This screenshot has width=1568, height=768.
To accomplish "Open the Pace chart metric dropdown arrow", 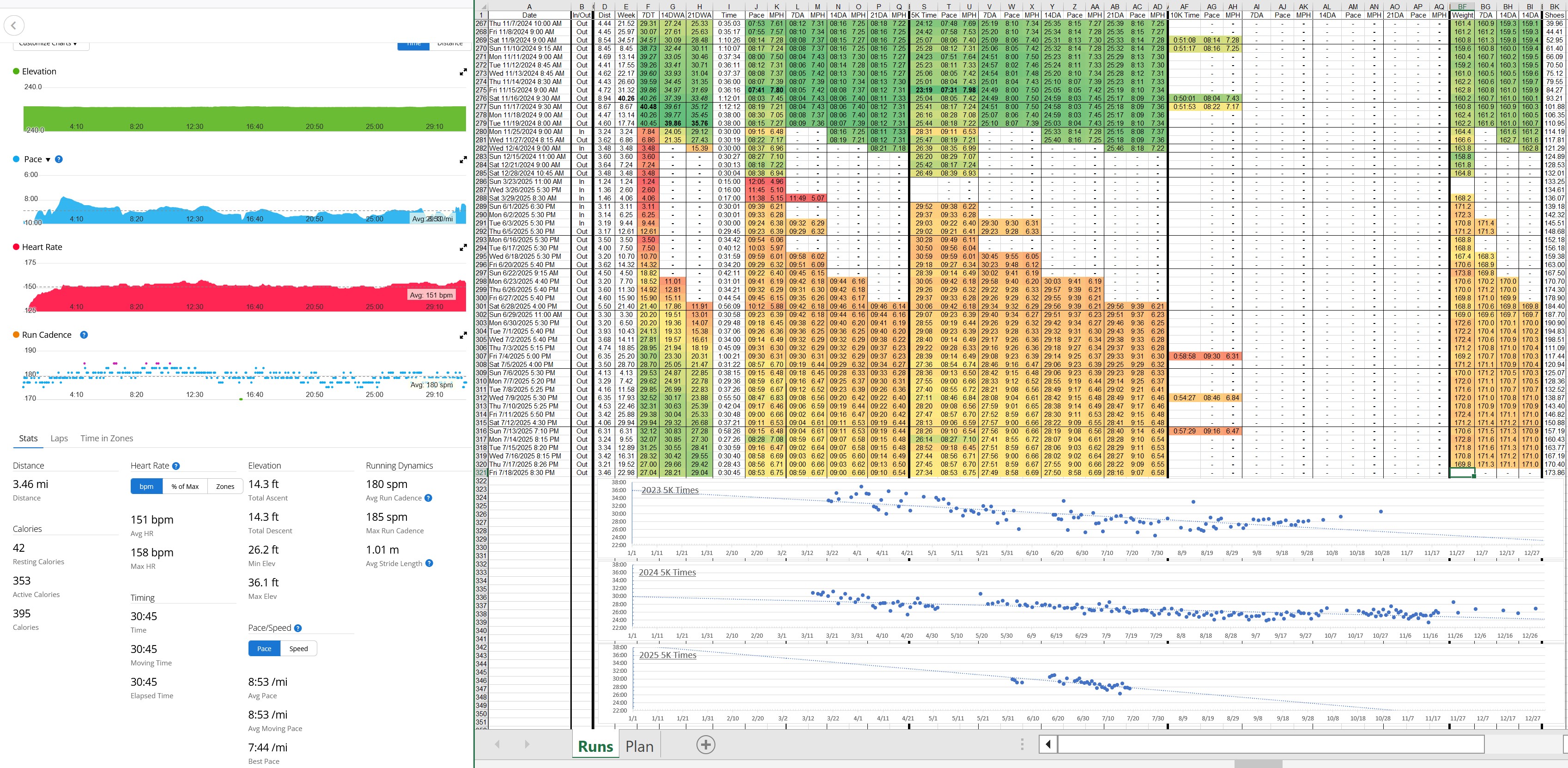I will click(48, 159).
